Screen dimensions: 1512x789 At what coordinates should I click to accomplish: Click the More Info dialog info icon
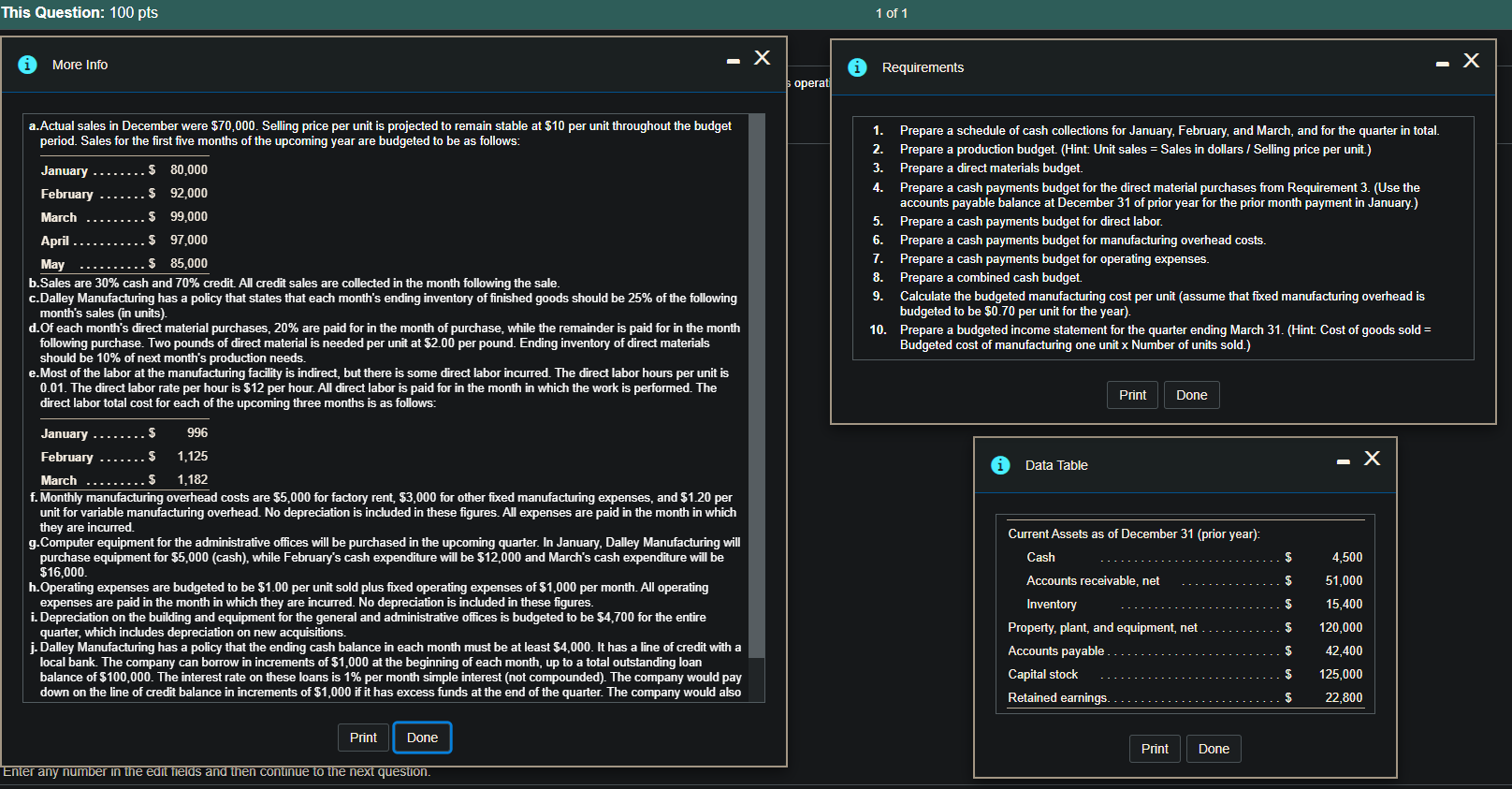point(28,65)
